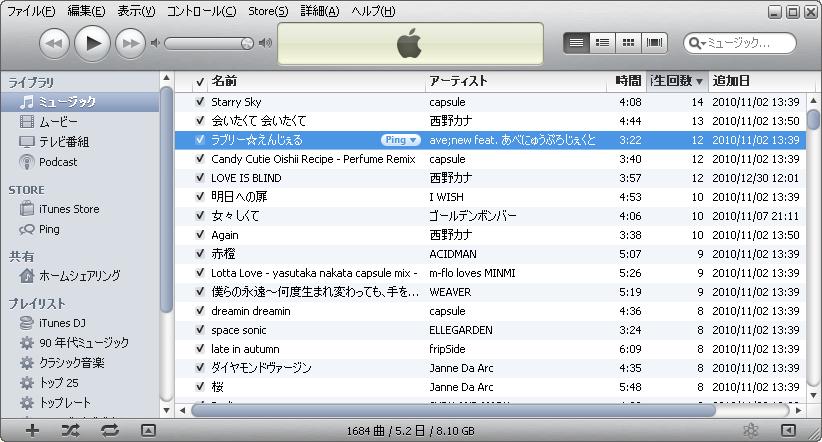Viewport: 822px width, 442px height.
Task: Open the 詳細(A) menu
Action: click(x=320, y=11)
